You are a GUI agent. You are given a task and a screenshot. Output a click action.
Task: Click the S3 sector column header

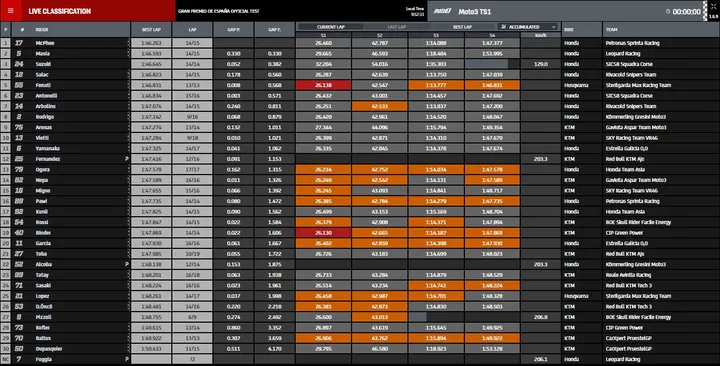(x=436, y=35)
